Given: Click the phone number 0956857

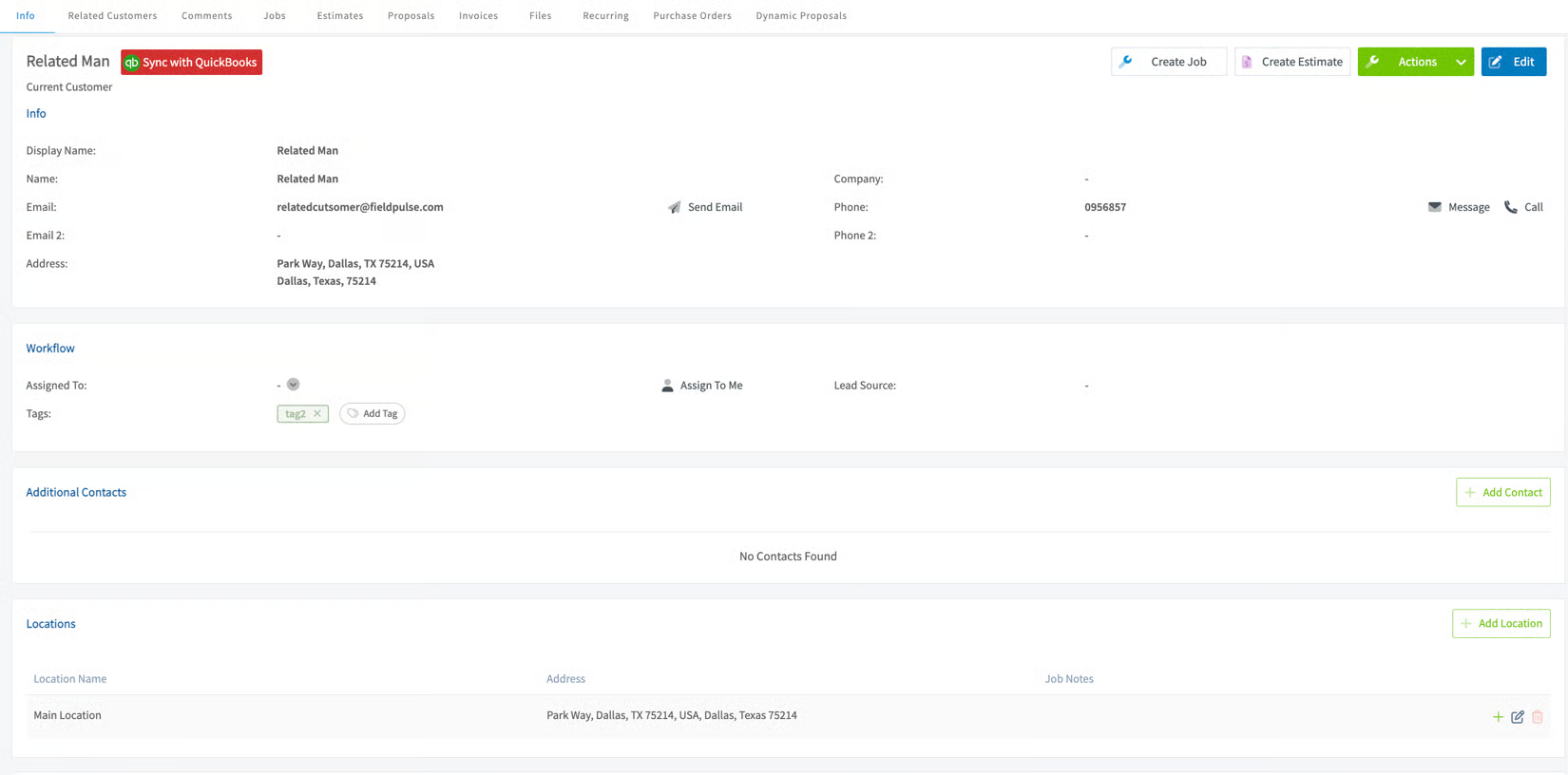Looking at the screenshot, I should tap(1105, 207).
